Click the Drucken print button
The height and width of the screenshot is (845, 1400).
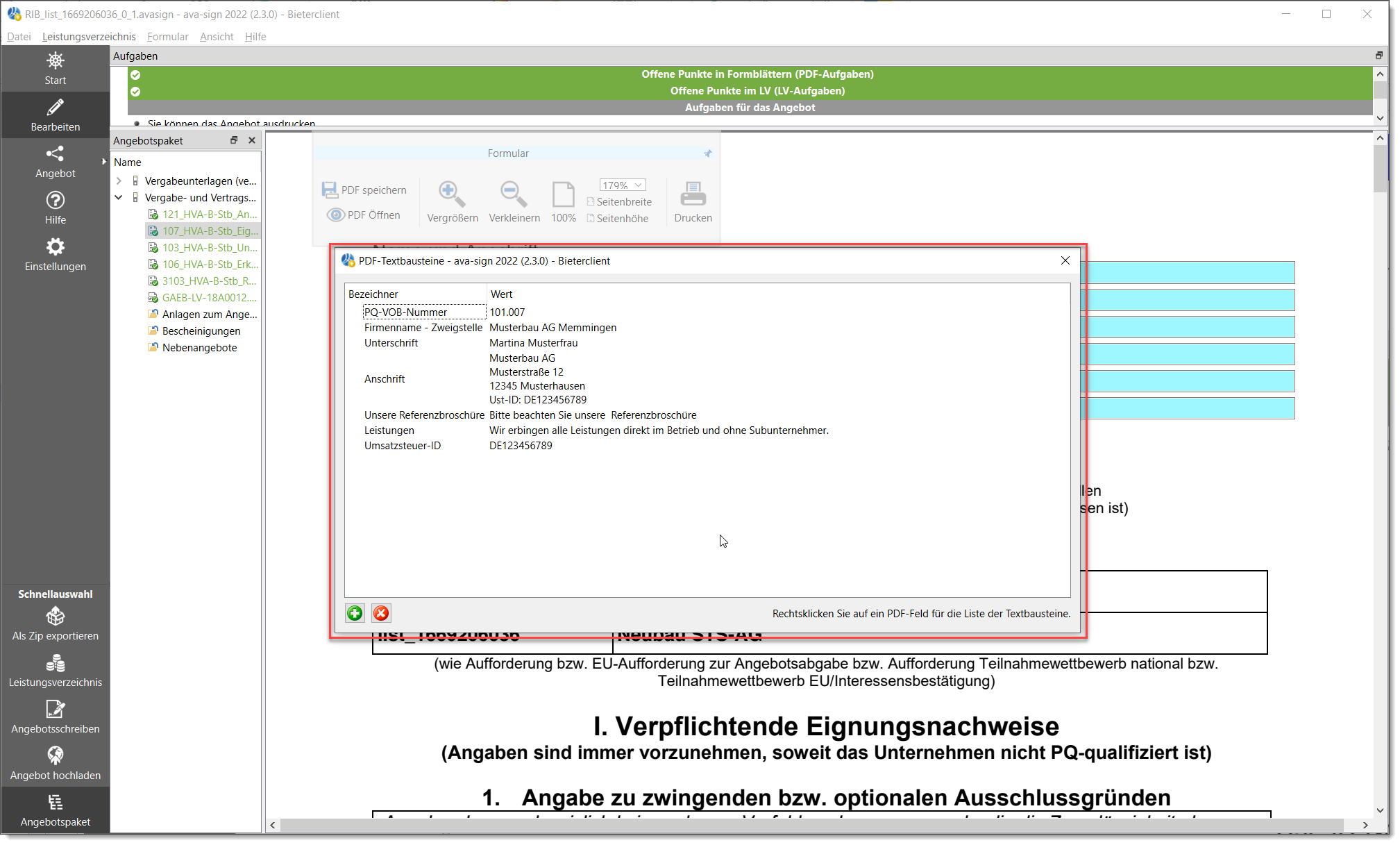(693, 202)
